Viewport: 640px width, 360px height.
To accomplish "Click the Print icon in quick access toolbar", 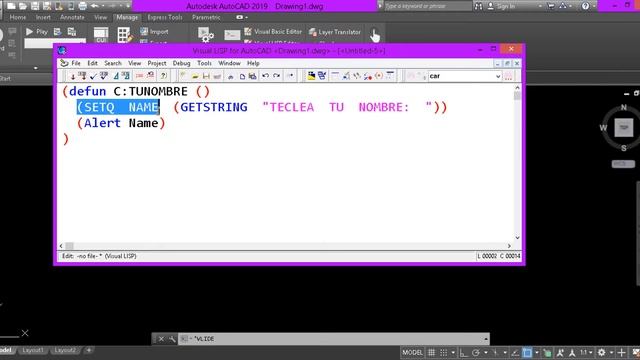I will (x=82, y=6).
